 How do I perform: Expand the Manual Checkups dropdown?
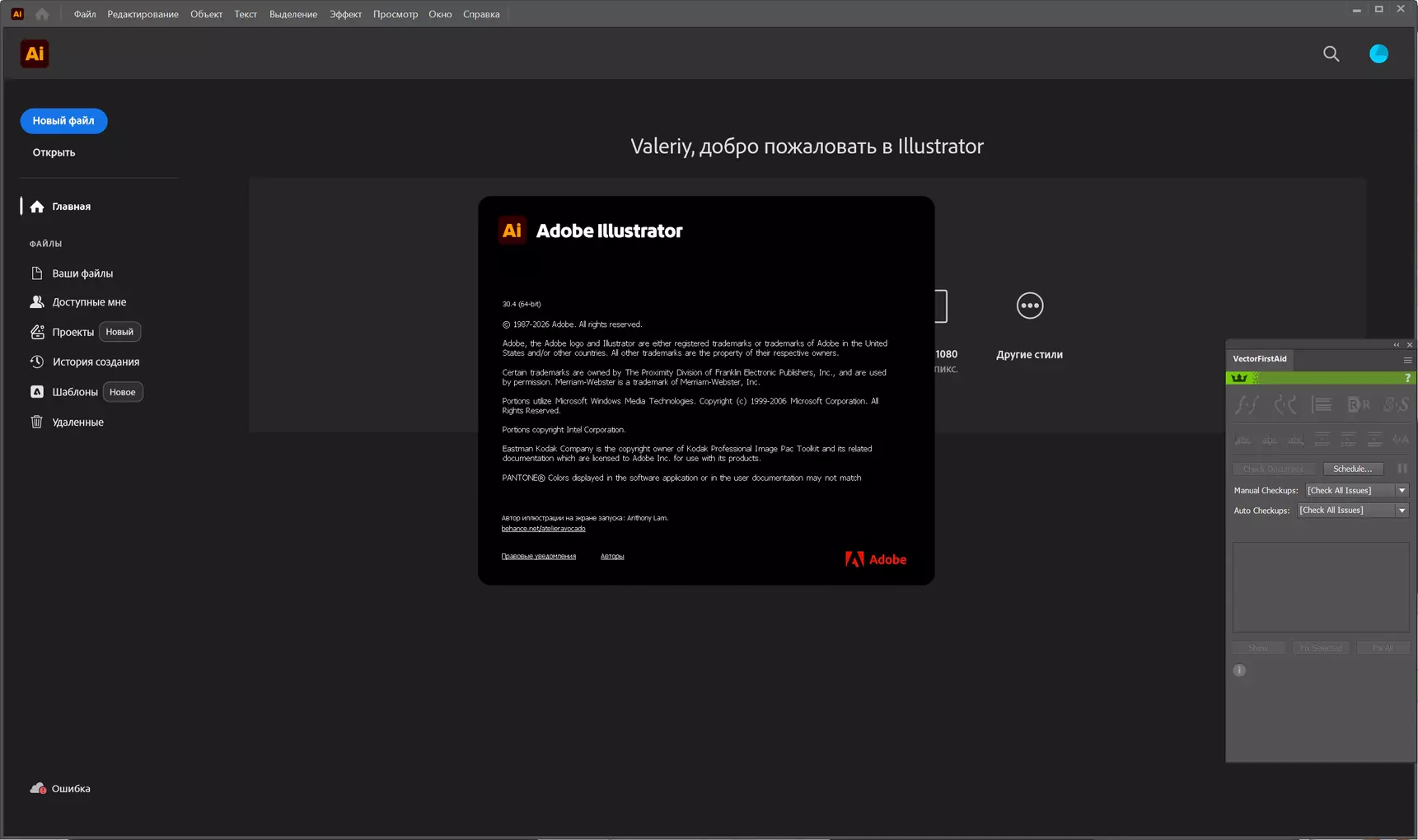tap(1356, 490)
